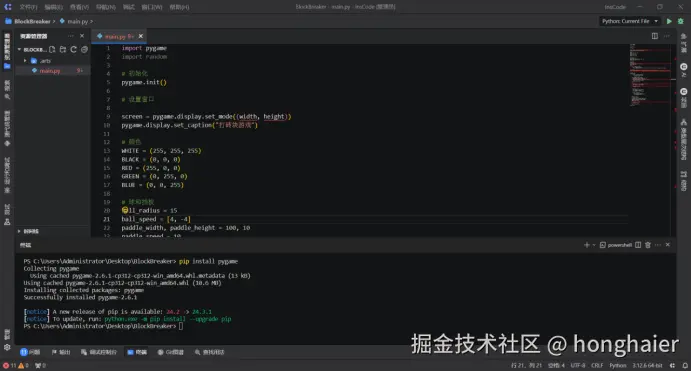Viewport: 692px width, 371px height.
Task: Switch to the main.py editor tab
Action: click(116, 37)
